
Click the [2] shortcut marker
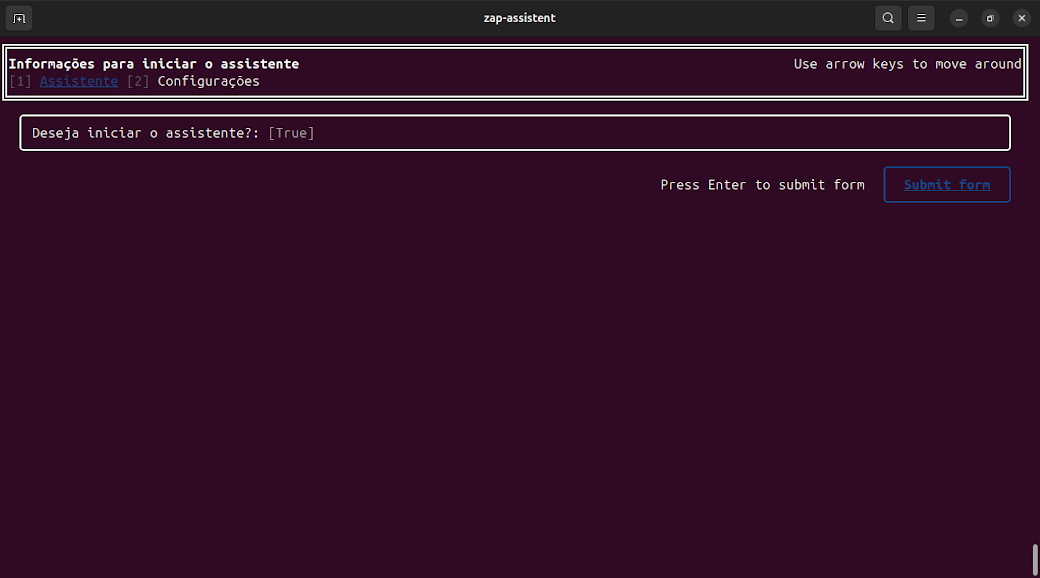click(138, 81)
